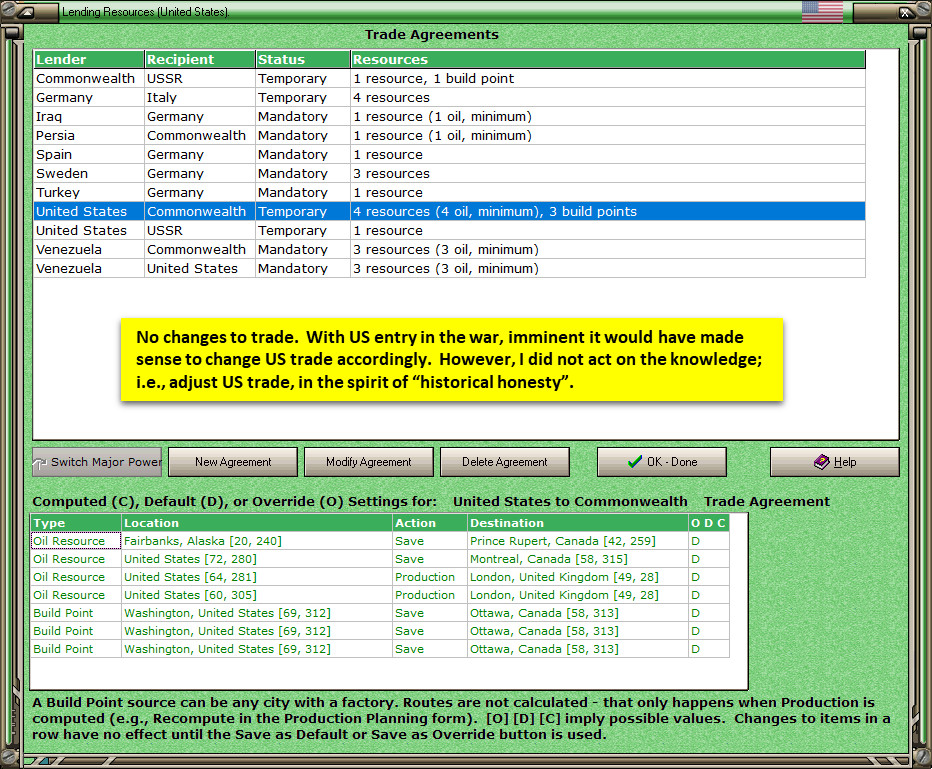Click the Switch Major Power button
This screenshot has width=932, height=769.
click(x=97, y=462)
